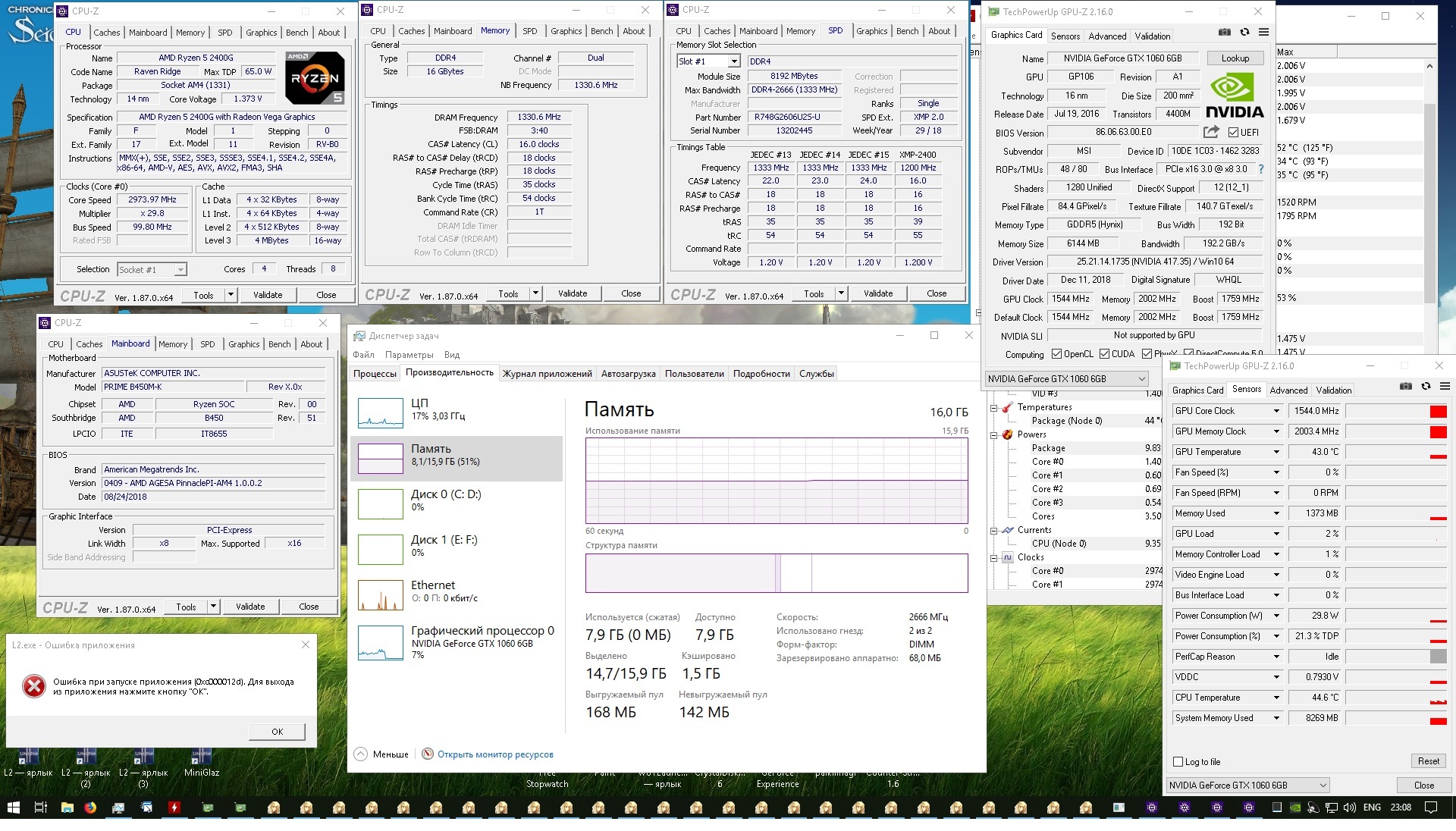
Task: Open GPU selector dropdown in Graphics Card window
Action: click(x=1067, y=378)
